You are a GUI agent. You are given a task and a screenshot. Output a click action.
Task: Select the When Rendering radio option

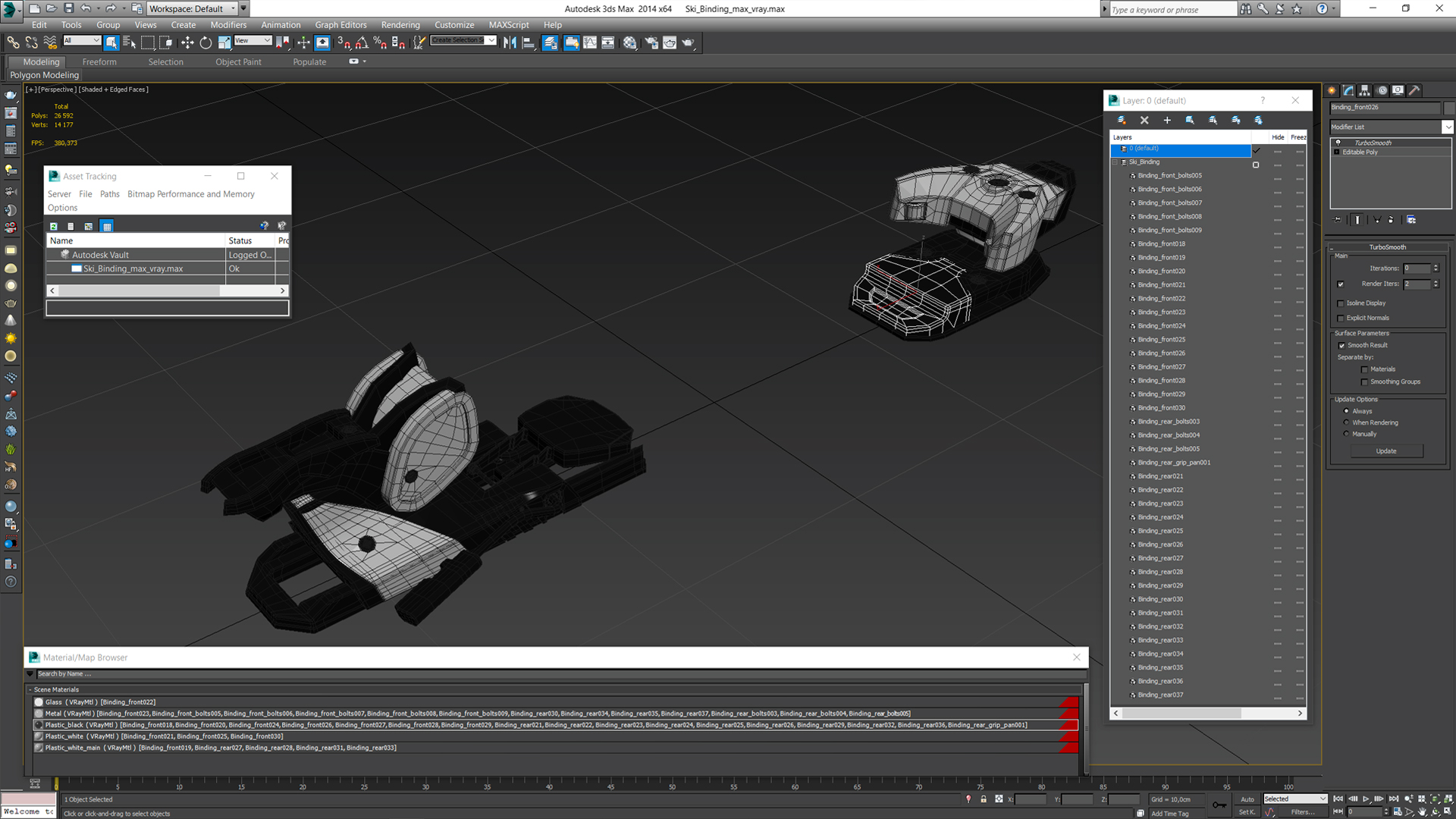[1347, 423]
